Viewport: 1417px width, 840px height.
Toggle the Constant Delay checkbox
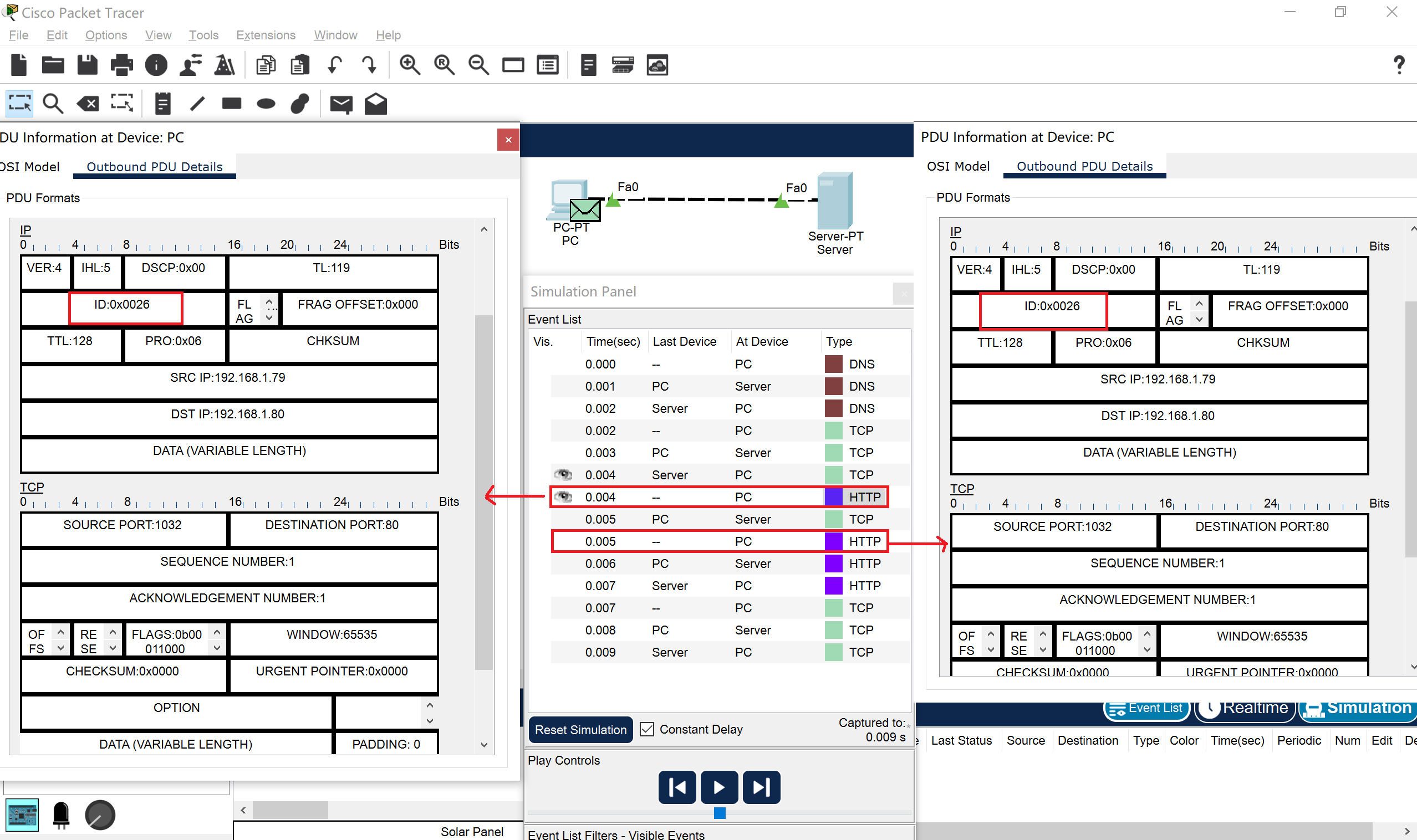click(646, 729)
